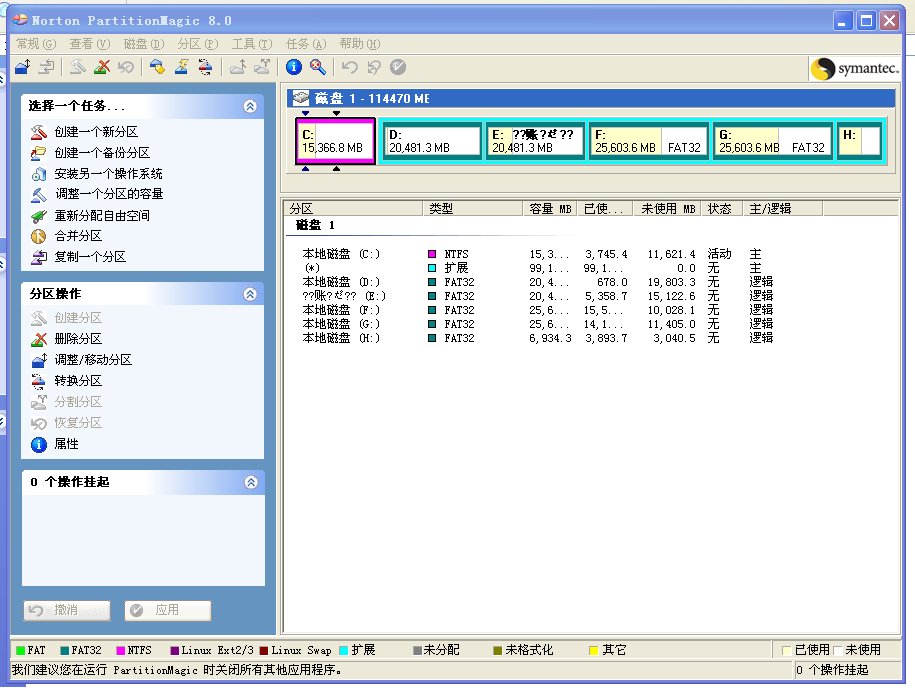Click the Format partition lightning toolbar icon
Viewport: 915px width, 688px height.
181,67
